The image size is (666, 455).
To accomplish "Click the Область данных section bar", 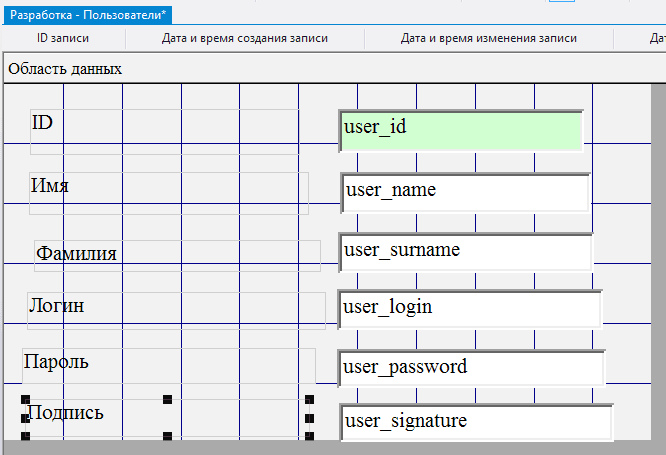I will click(65, 69).
